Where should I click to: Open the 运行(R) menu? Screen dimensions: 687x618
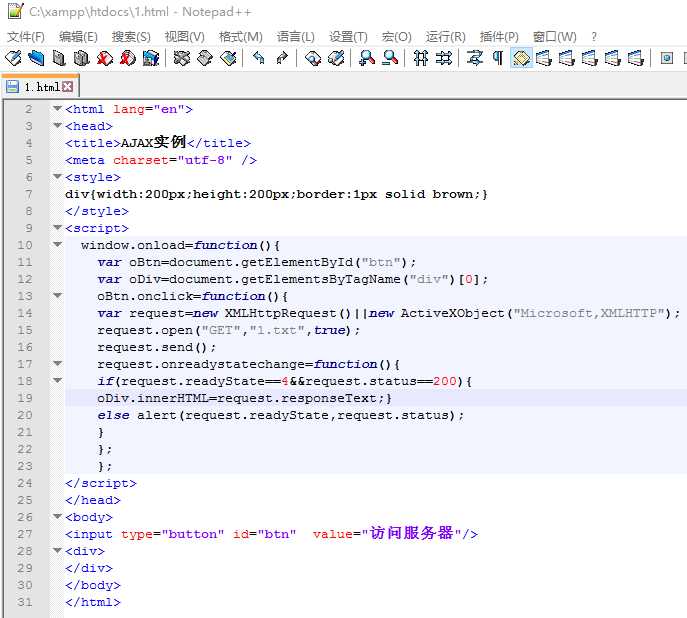point(446,37)
